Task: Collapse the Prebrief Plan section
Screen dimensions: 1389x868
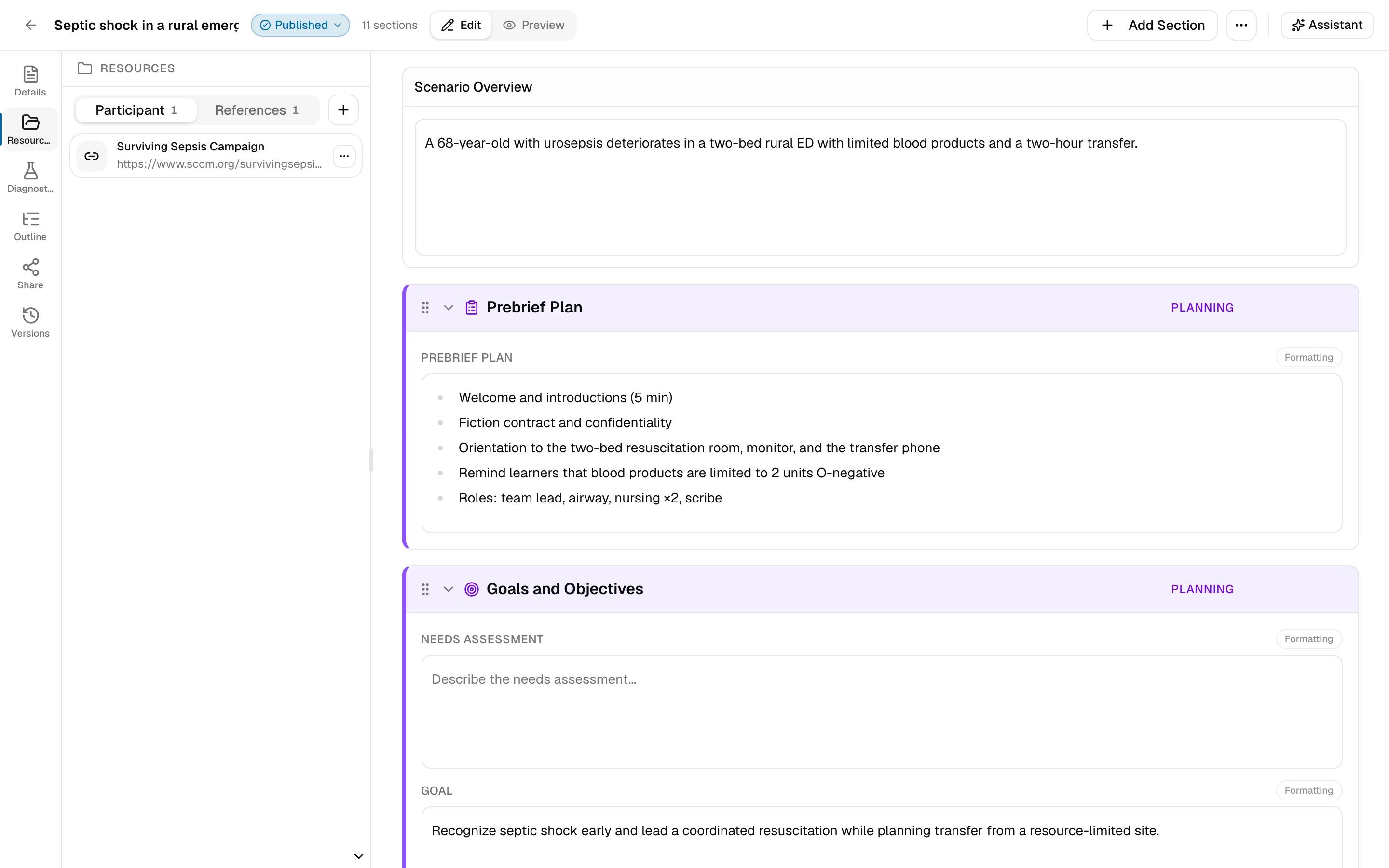Action: (448, 308)
